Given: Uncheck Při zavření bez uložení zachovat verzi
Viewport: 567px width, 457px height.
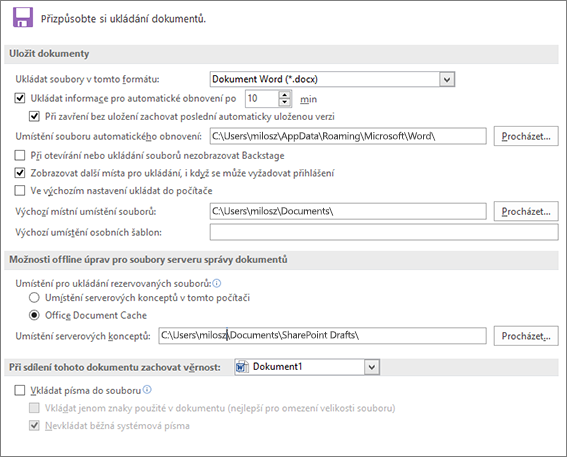Looking at the screenshot, I should pyautogui.click(x=34, y=116).
